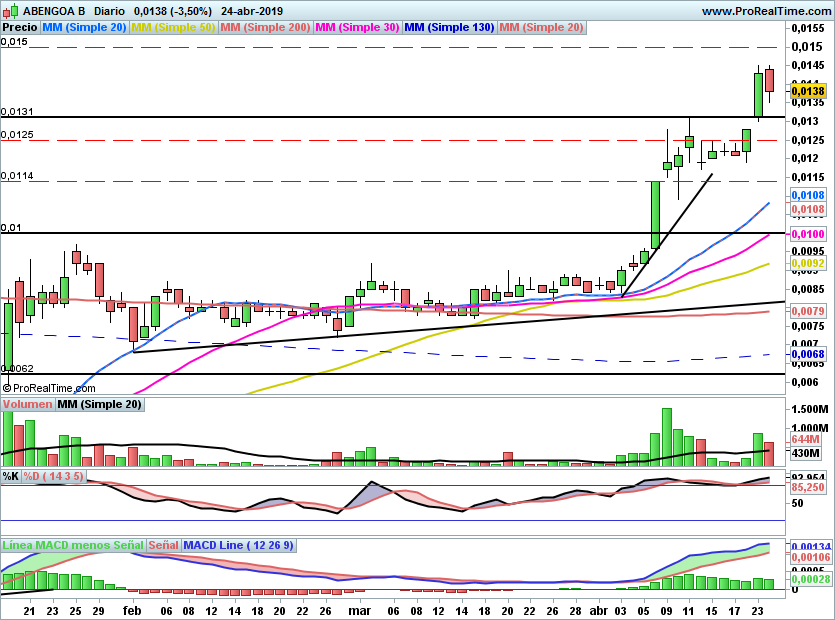
Task: Click the 0,015 resistance level label
Action: click(14, 42)
